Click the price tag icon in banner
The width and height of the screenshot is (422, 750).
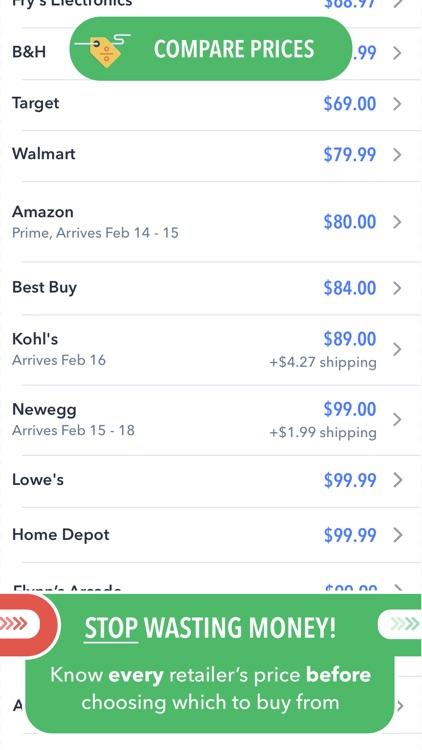tap(104, 50)
